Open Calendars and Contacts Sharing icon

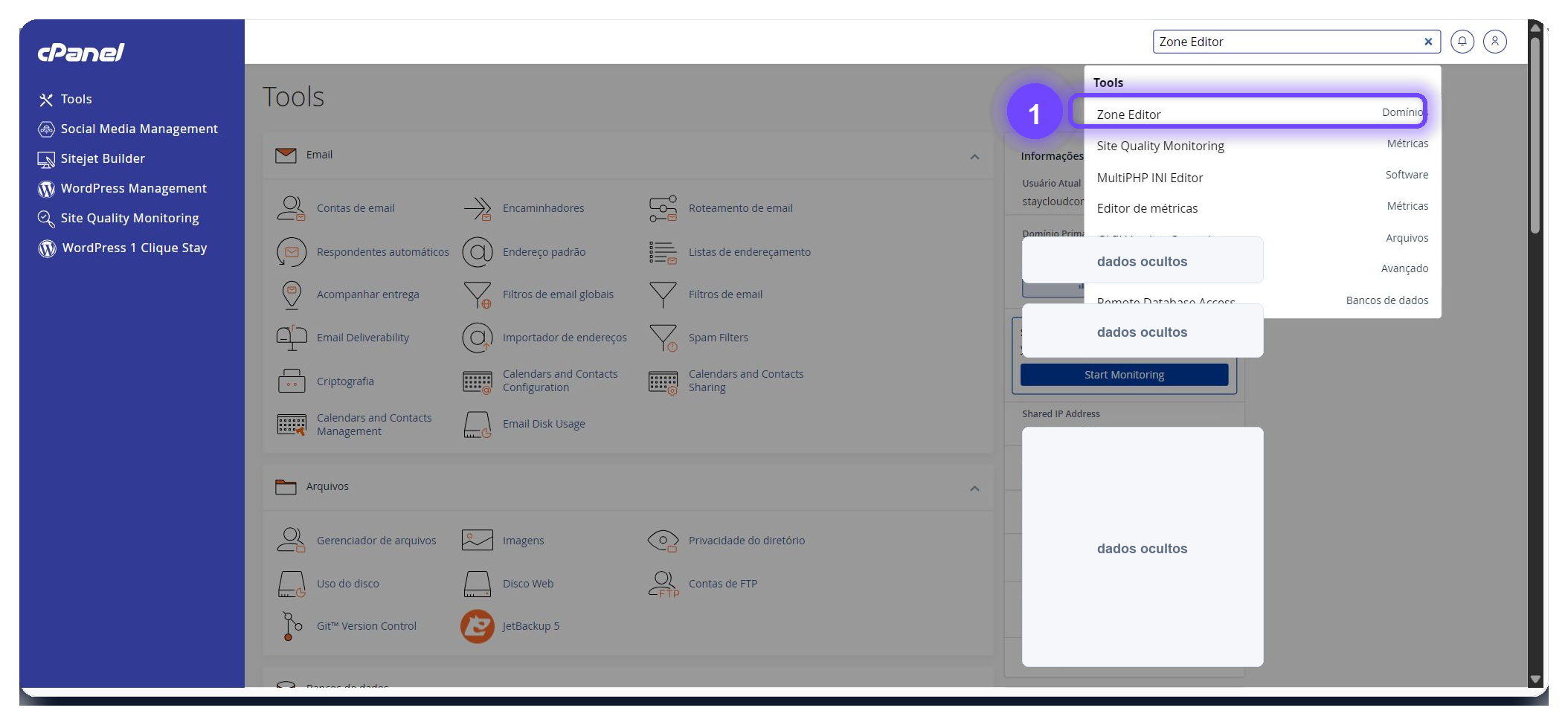click(x=663, y=381)
